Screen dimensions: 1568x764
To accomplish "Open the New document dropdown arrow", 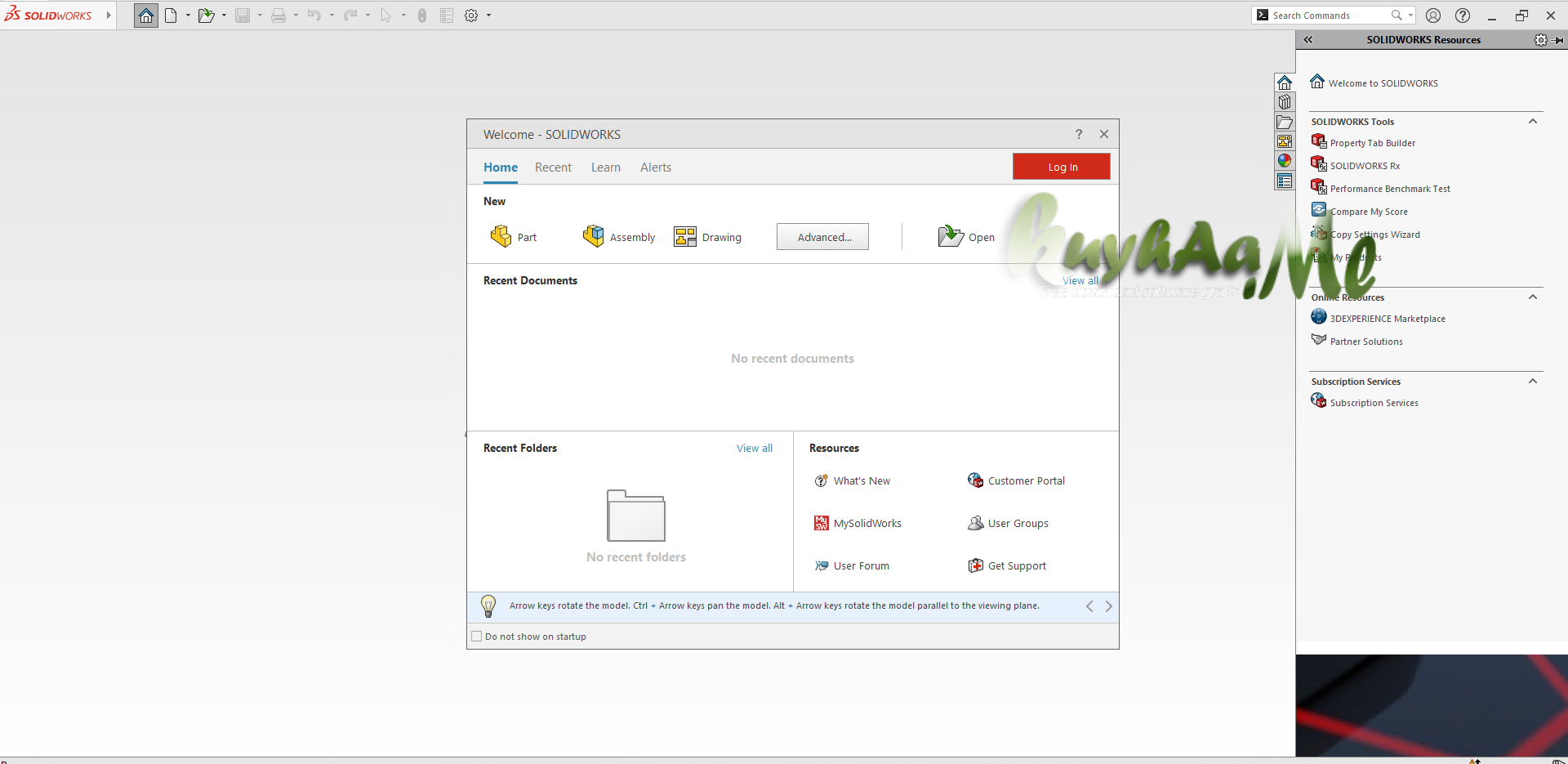I will click(188, 16).
